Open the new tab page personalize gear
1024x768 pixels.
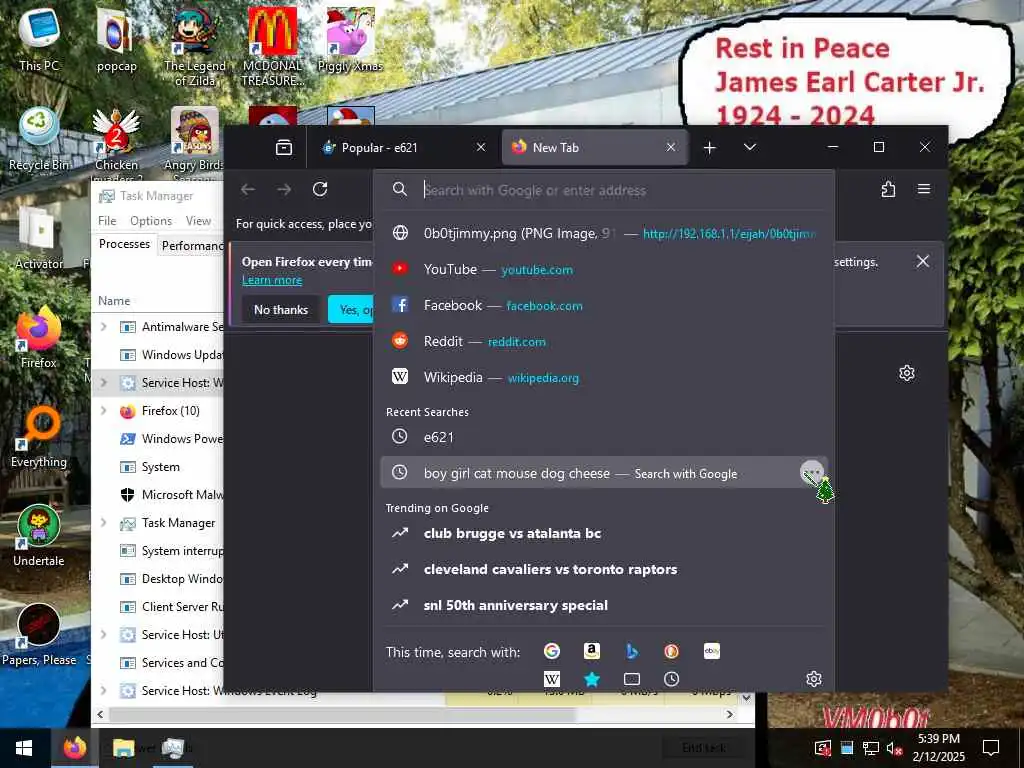coord(906,373)
